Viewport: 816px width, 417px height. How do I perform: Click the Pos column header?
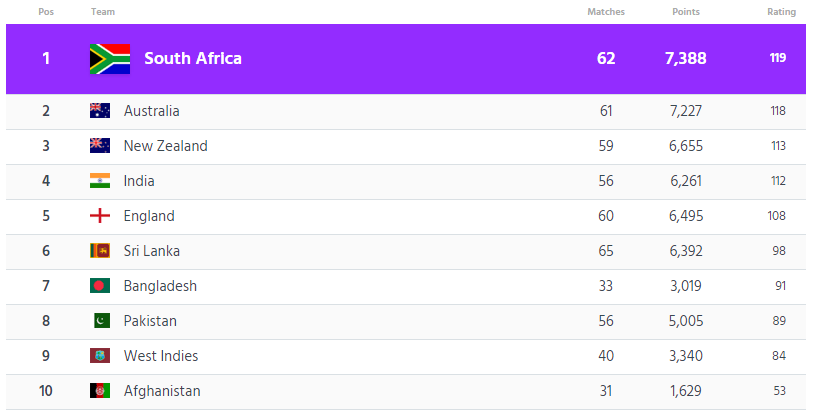click(46, 12)
